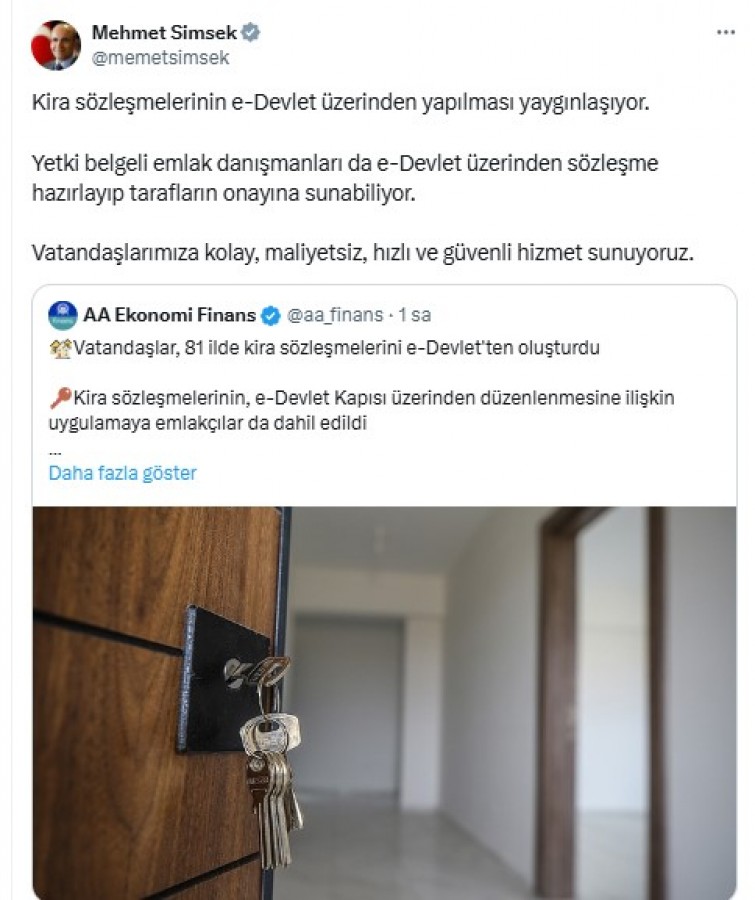Click the key emoji in quoted tweet
This screenshot has width=755, height=900.
[60, 398]
